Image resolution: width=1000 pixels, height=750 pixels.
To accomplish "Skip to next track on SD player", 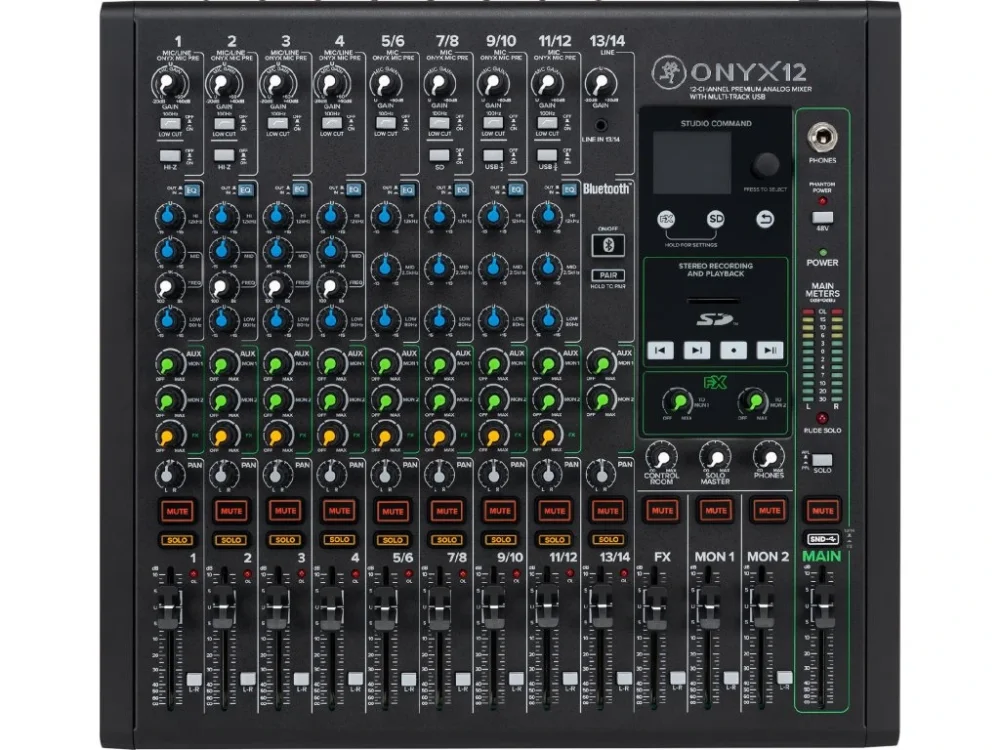I will tap(697, 349).
